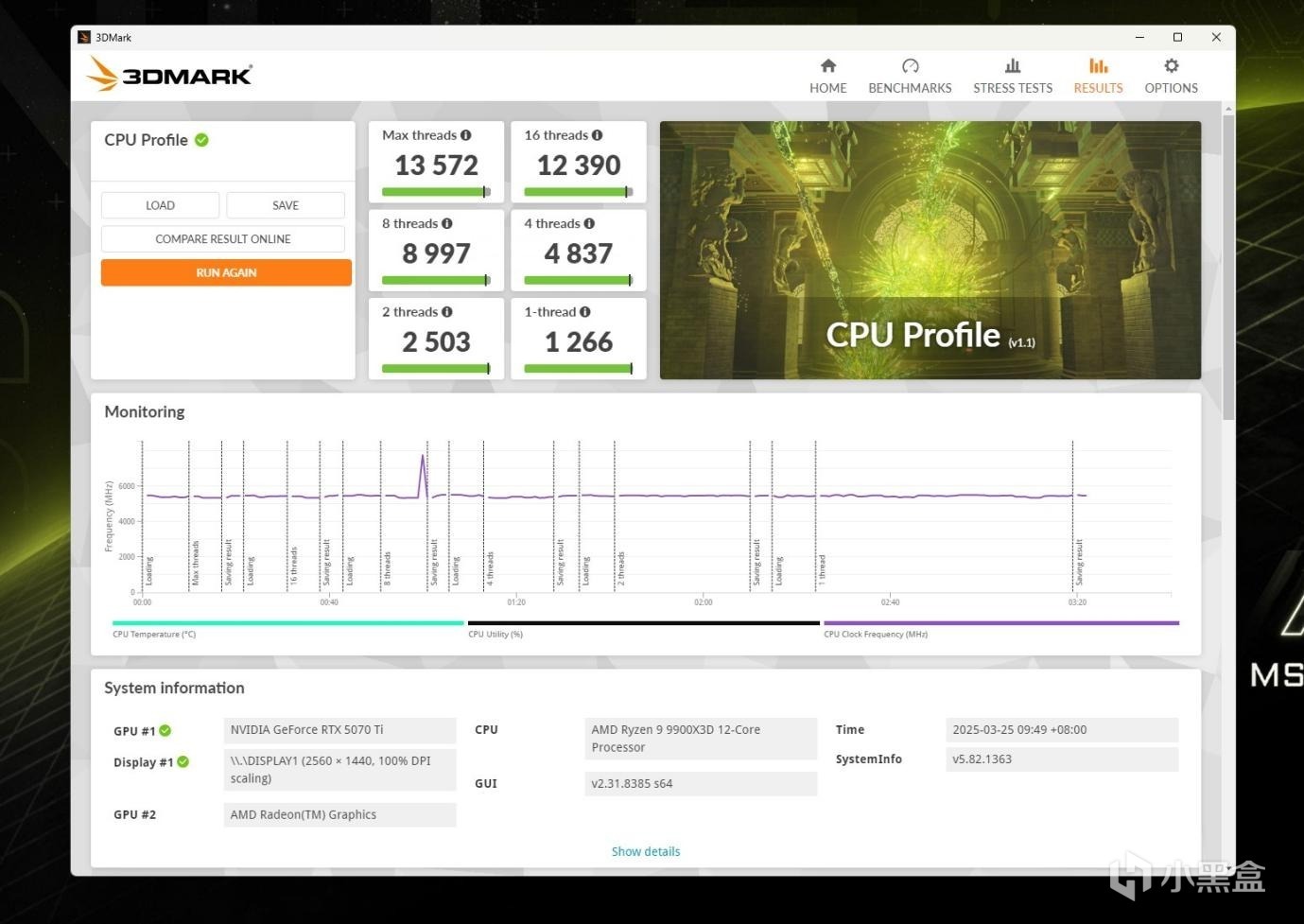
Task: Click the Max threads score 13 572
Action: coord(436,166)
